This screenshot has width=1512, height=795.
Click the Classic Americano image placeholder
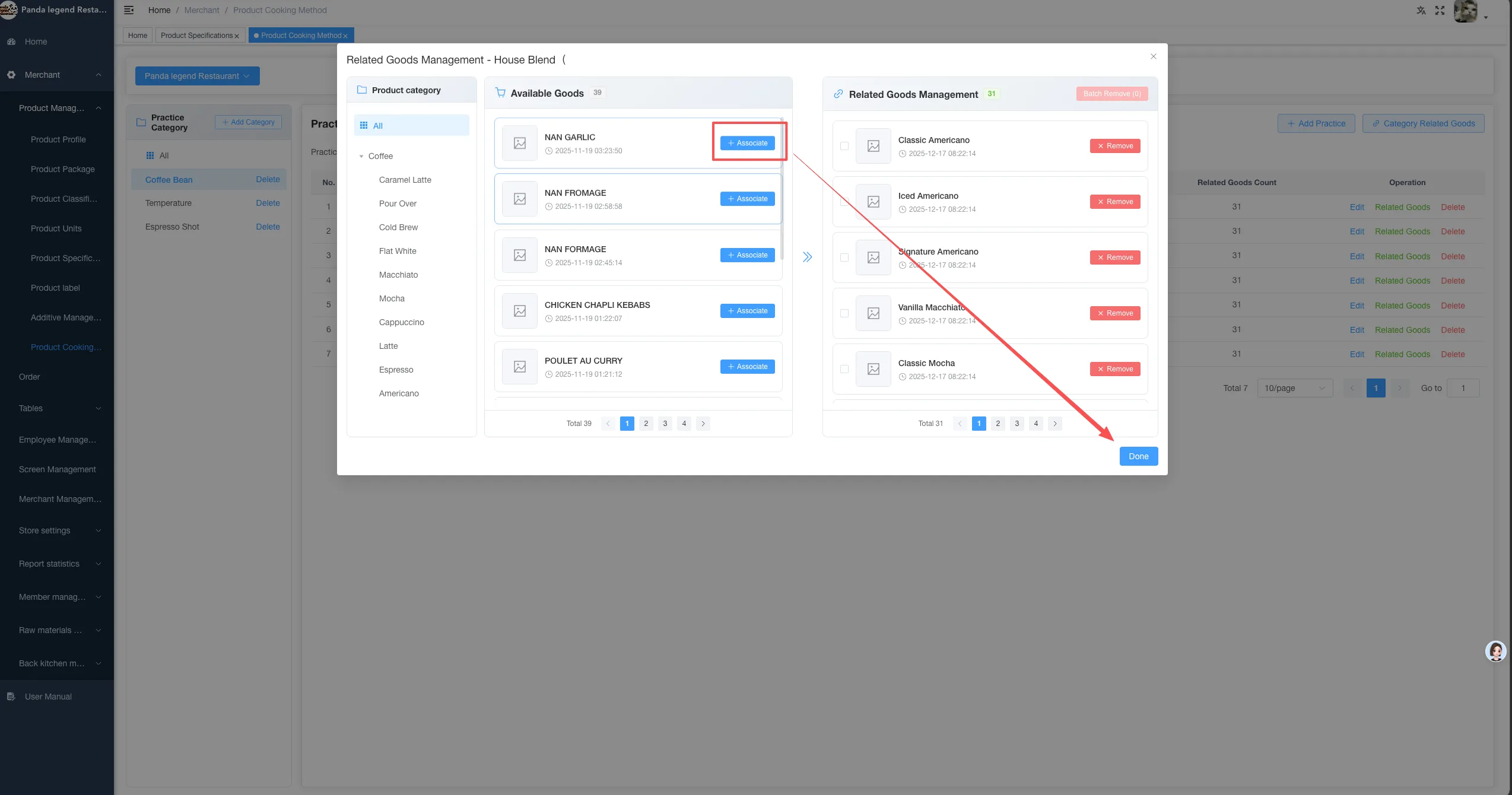point(873,146)
